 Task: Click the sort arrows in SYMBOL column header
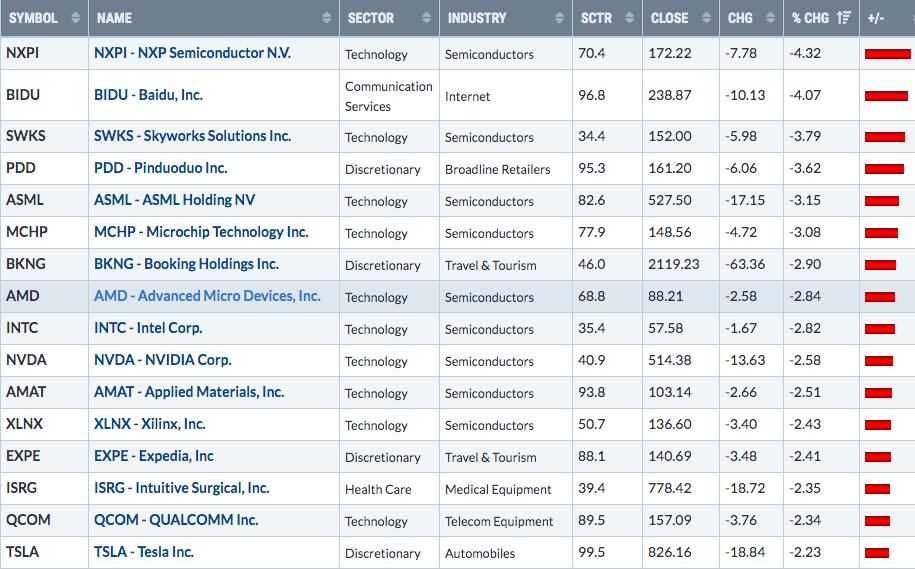[x=76, y=18]
